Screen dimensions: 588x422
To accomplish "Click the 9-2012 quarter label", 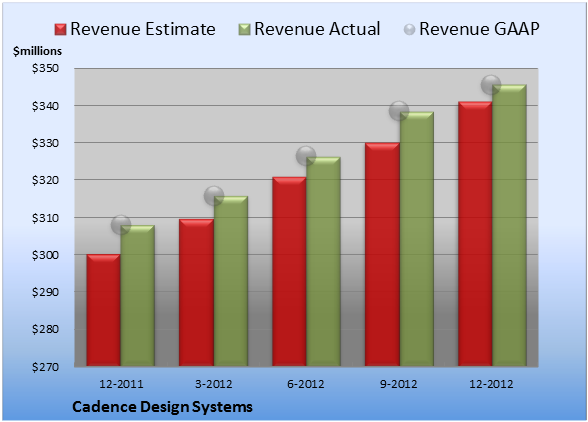I will click(399, 384).
